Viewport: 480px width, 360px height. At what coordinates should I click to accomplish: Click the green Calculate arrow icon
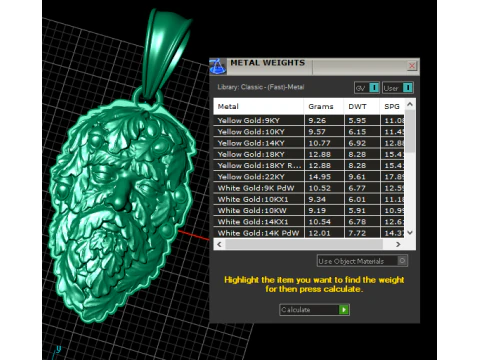(344, 310)
